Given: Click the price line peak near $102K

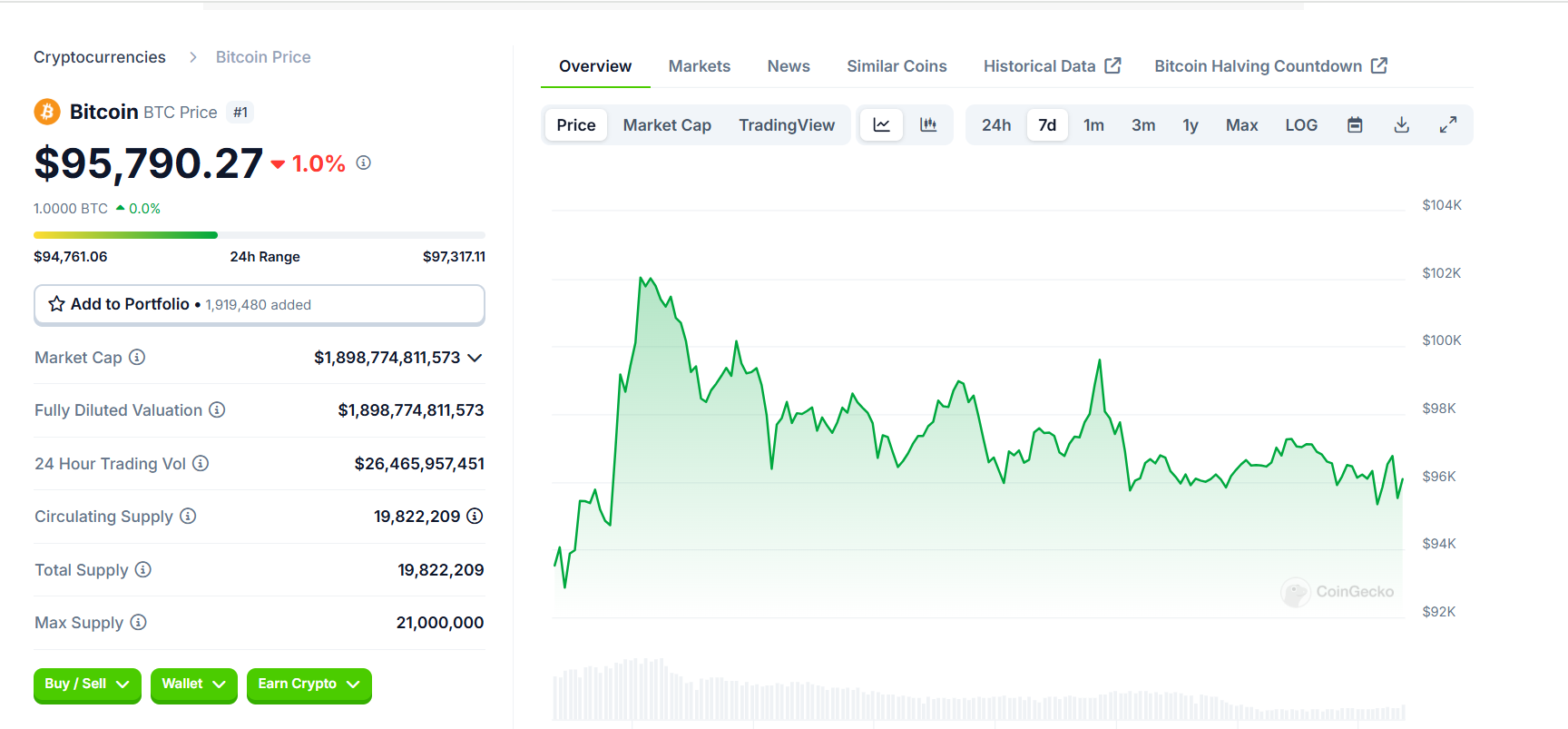Looking at the screenshot, I should 642,281.
